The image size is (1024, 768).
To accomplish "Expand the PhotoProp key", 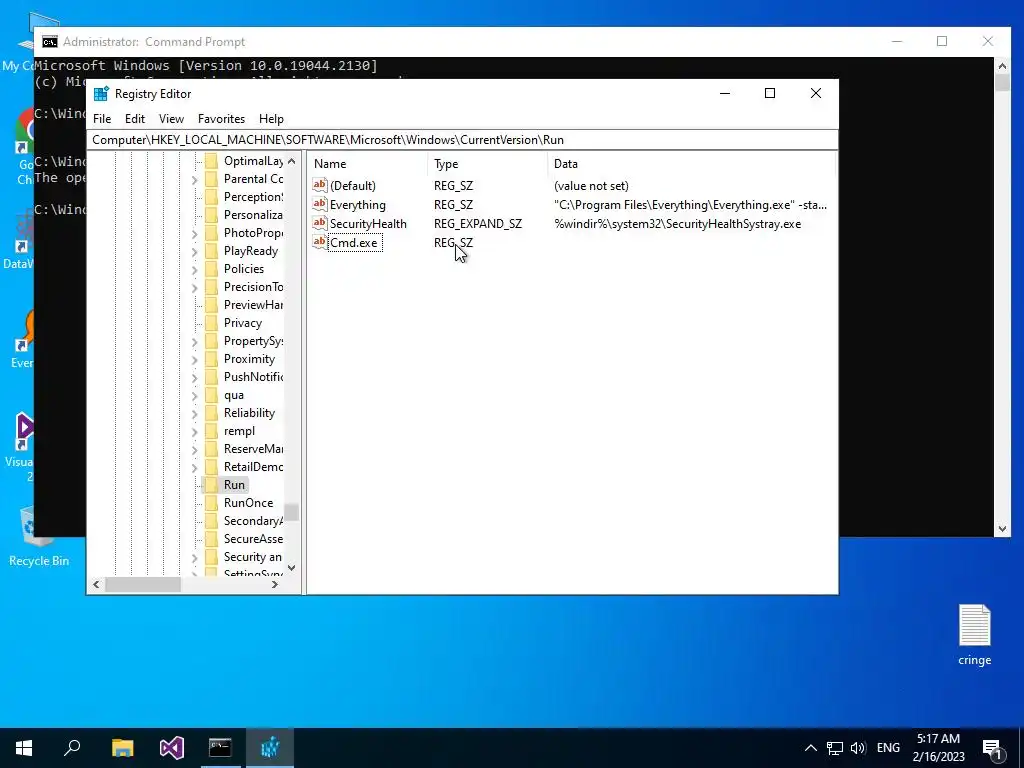I will [x=195, y=234].
